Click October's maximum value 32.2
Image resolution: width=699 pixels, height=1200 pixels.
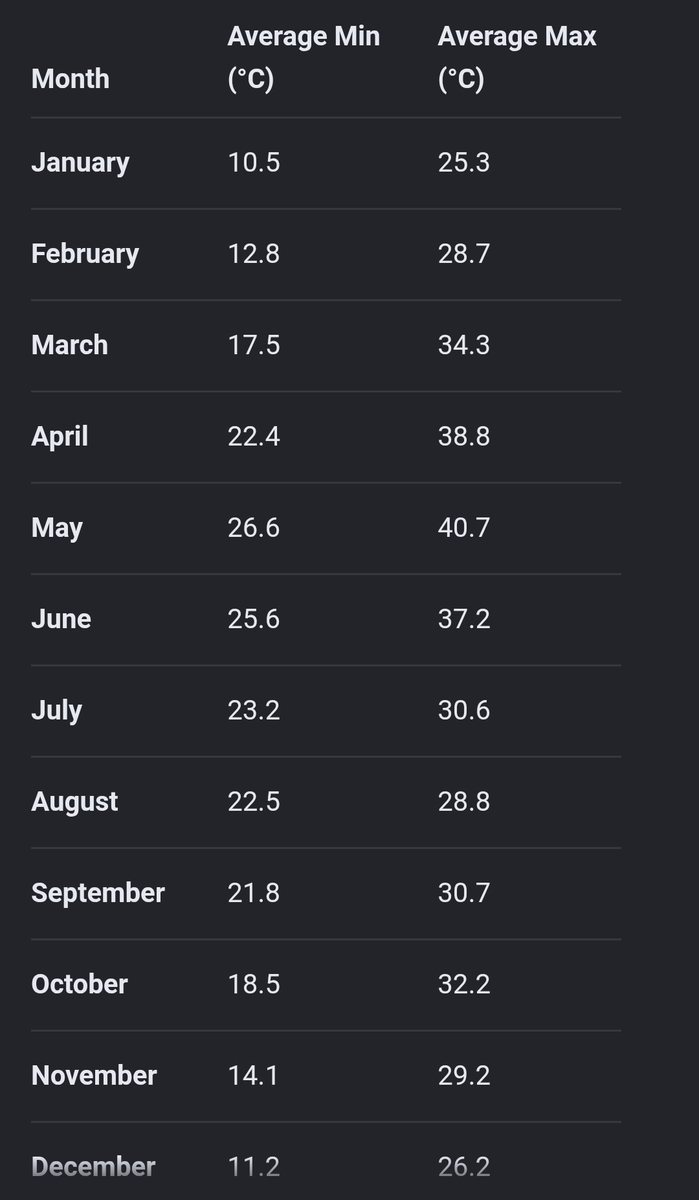(x=463, y=985)
